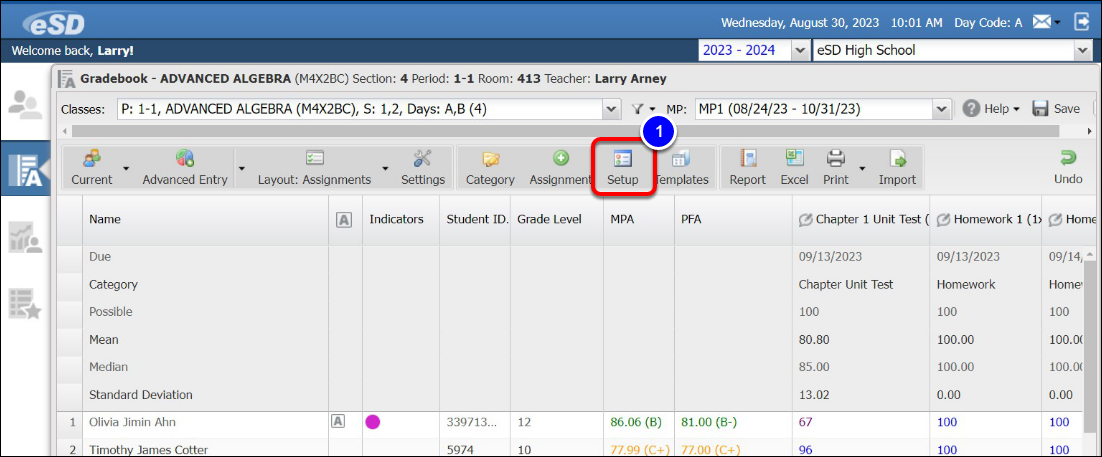Click the Chapter Unit Test category cell

[x=846, y=285]
